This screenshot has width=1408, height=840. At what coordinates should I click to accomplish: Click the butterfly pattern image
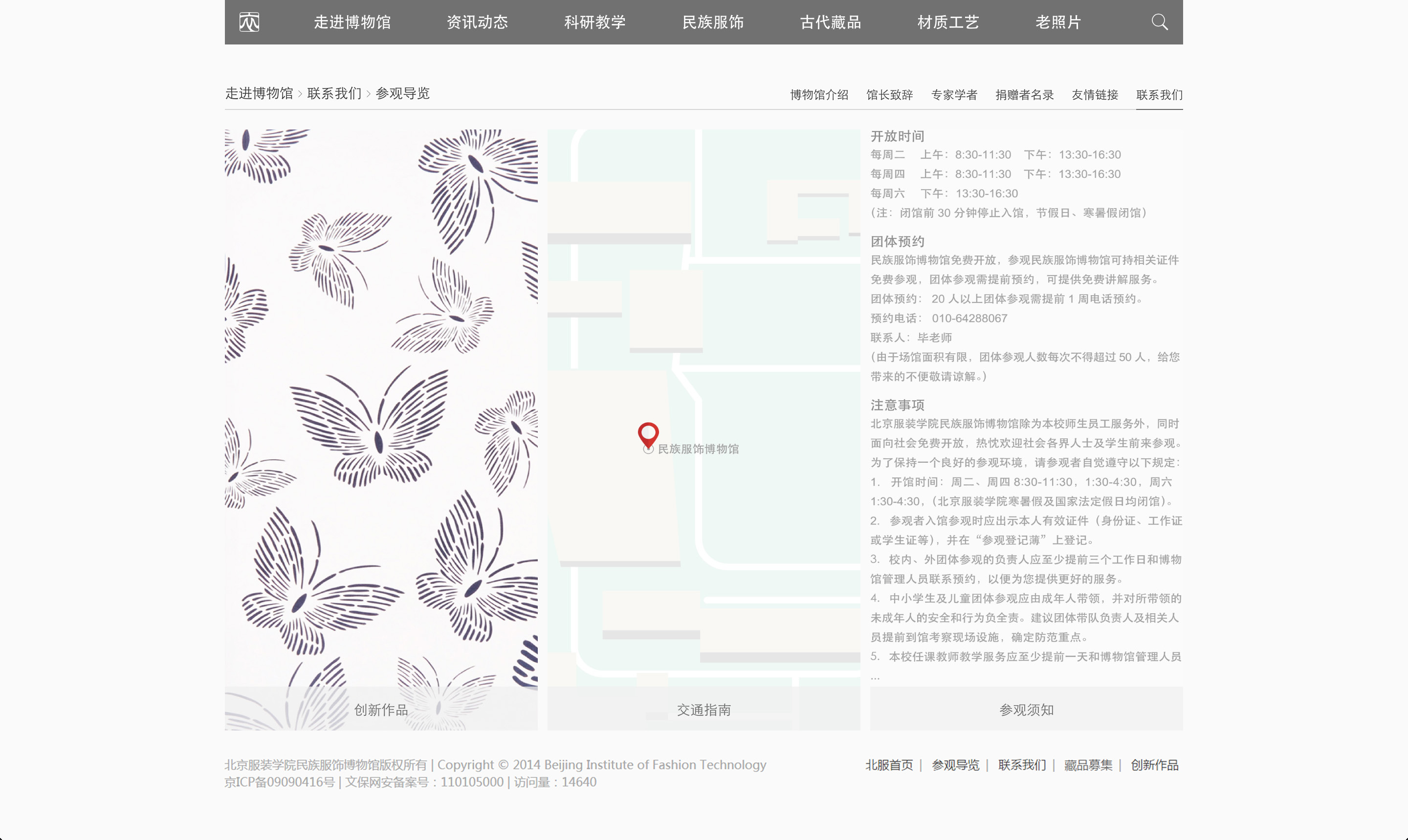(x=381, y=408)
